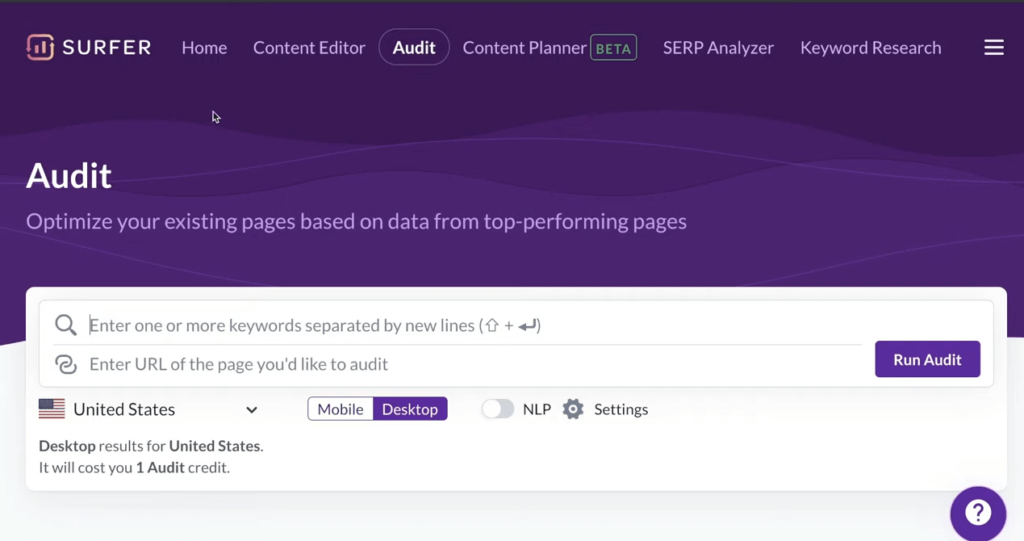Click the "Optimize your existing pages" subtitle

(356, 222)
